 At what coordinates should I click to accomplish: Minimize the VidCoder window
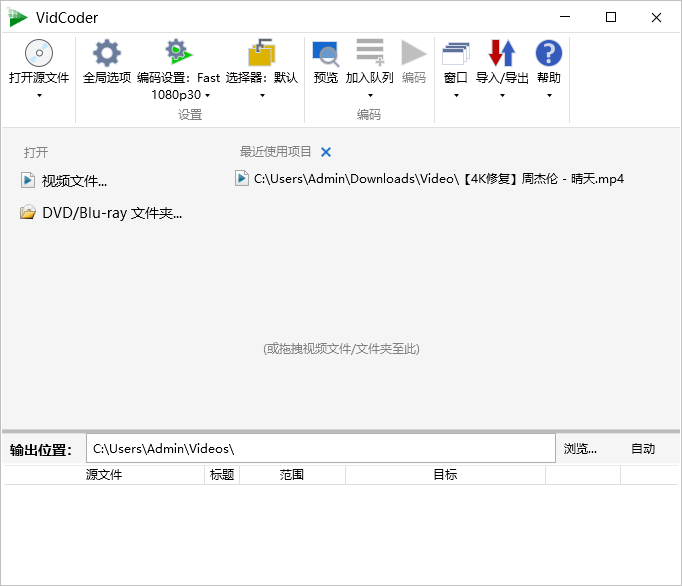(x=565, y=17)
